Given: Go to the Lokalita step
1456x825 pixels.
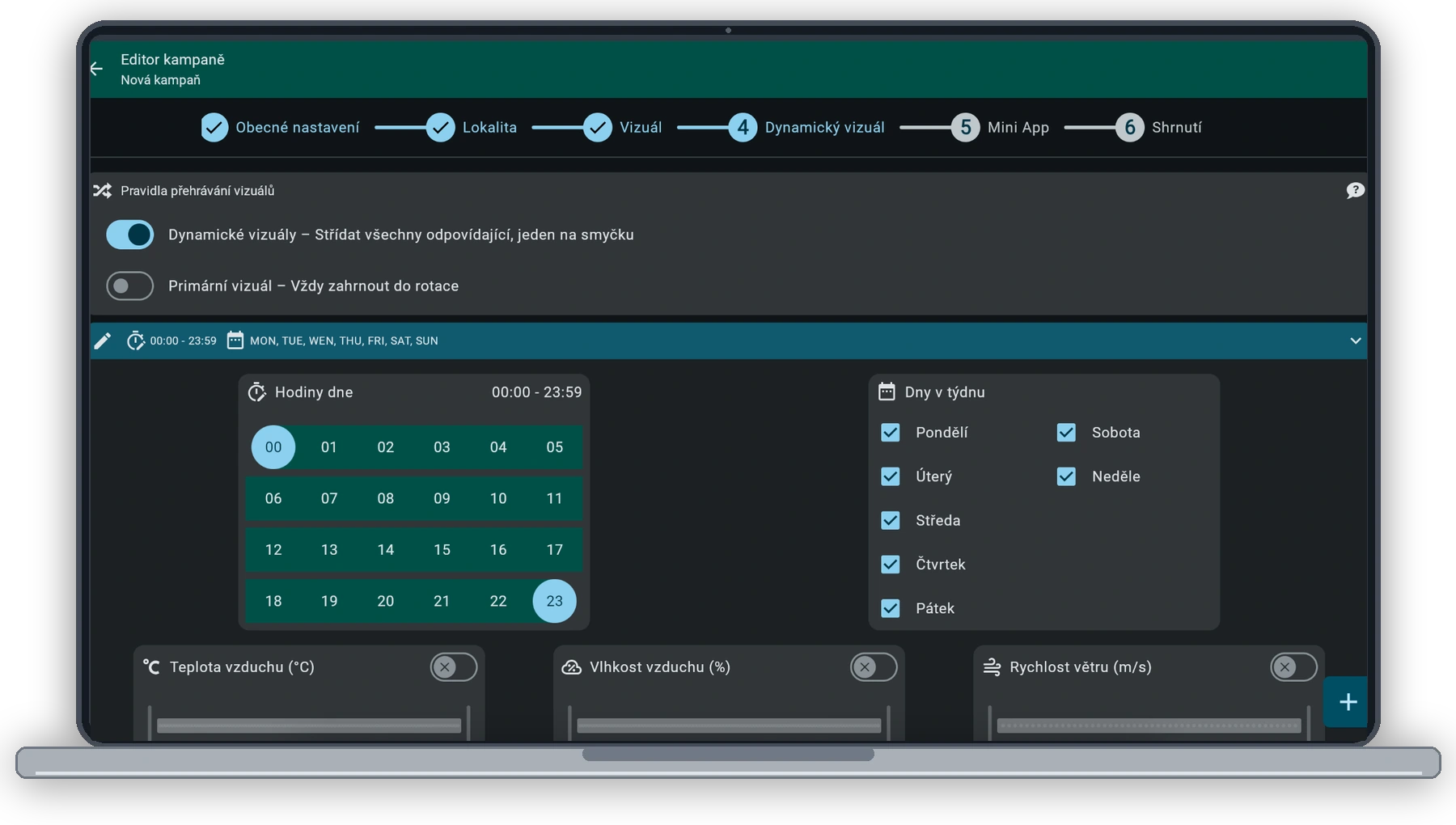Looking at the screenshot, I should pyautogui.click(x=472, y=127).
